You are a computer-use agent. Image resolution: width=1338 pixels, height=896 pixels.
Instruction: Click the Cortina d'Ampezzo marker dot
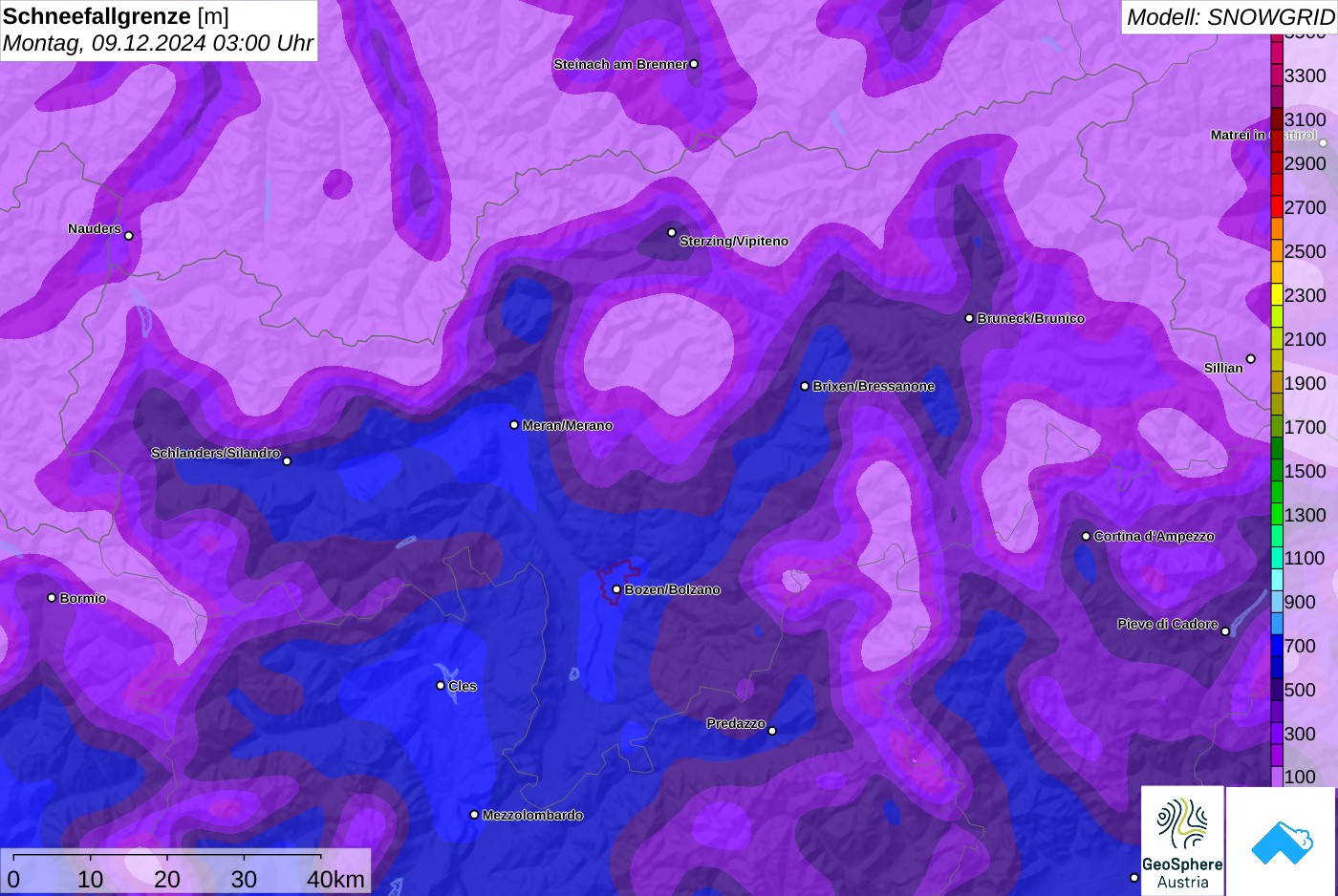1086,536
